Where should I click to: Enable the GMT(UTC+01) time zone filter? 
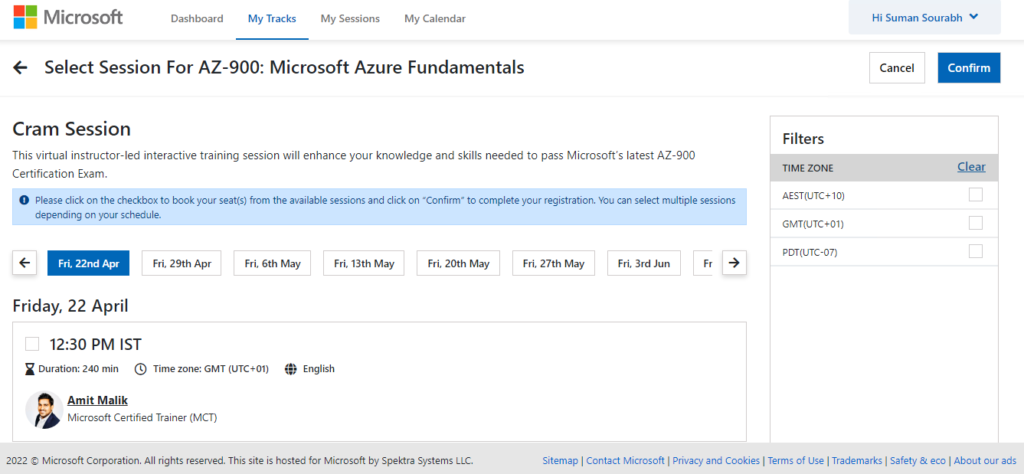(x=976, y=223)
